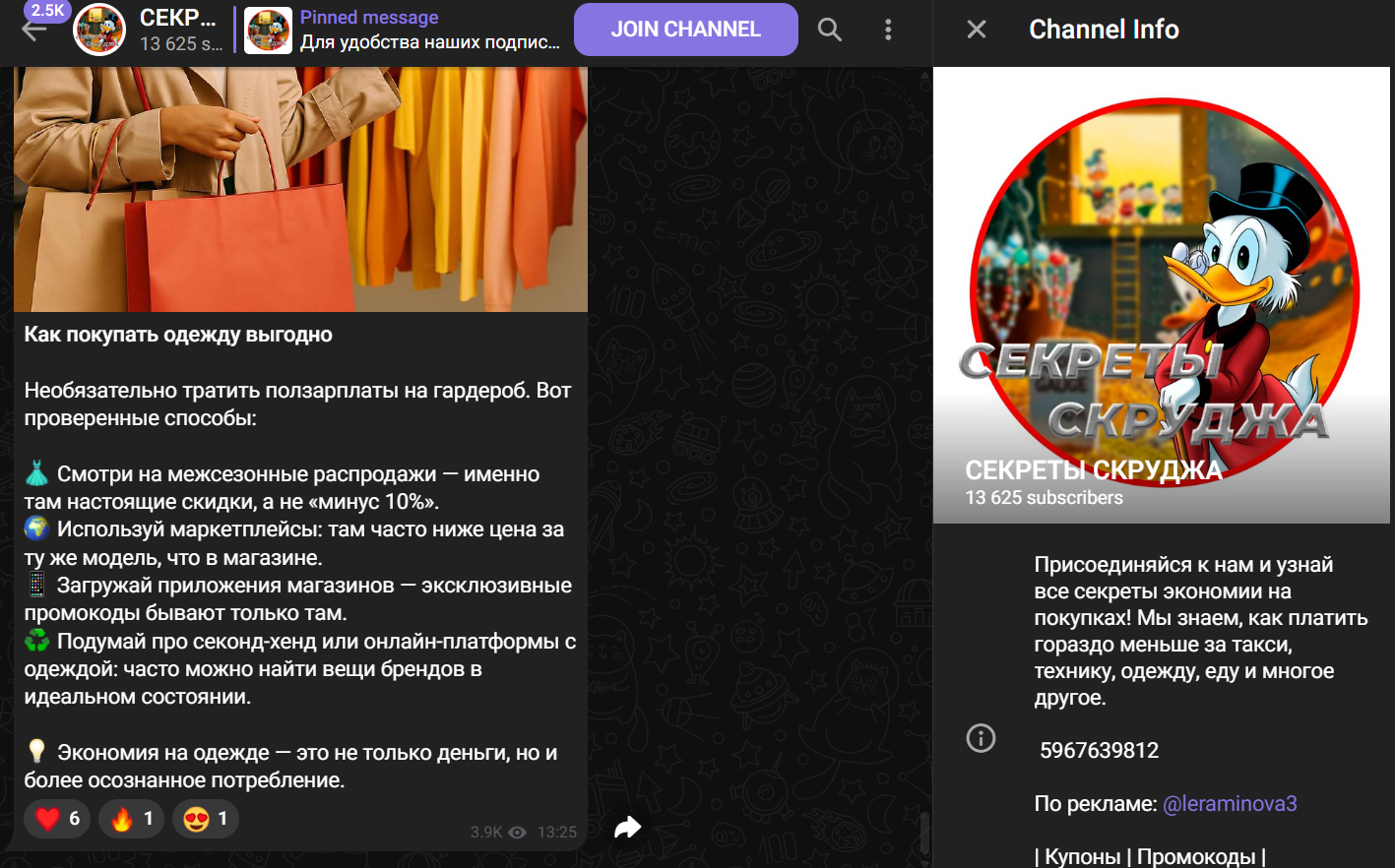Viewport: 1395px width, 868px height.
Task: Click the chat scrollbar thumb
Action: click(x=924, y=833)
